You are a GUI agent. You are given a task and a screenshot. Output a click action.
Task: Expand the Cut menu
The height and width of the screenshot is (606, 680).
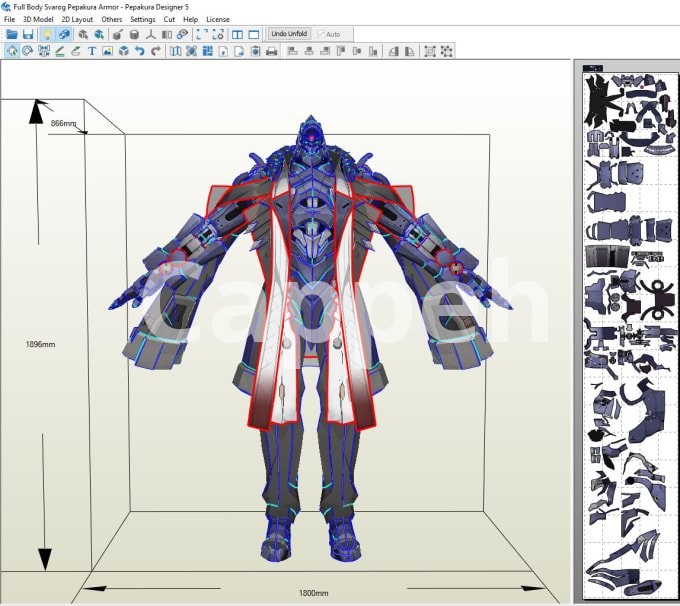pos(169,19)
